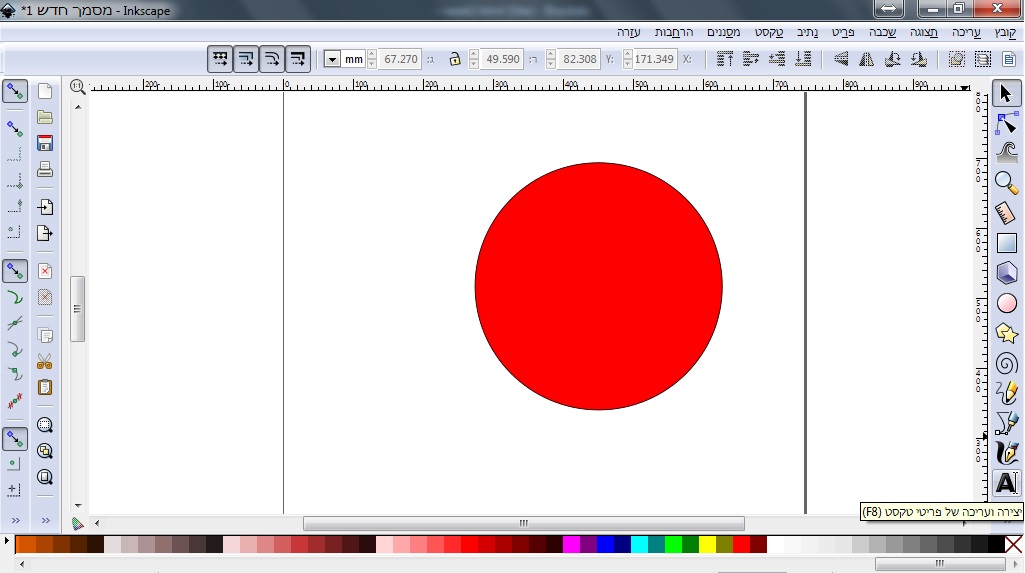Toggle snap to other points
This screenshot has width=1025, height=573.
tap(14, 439)
